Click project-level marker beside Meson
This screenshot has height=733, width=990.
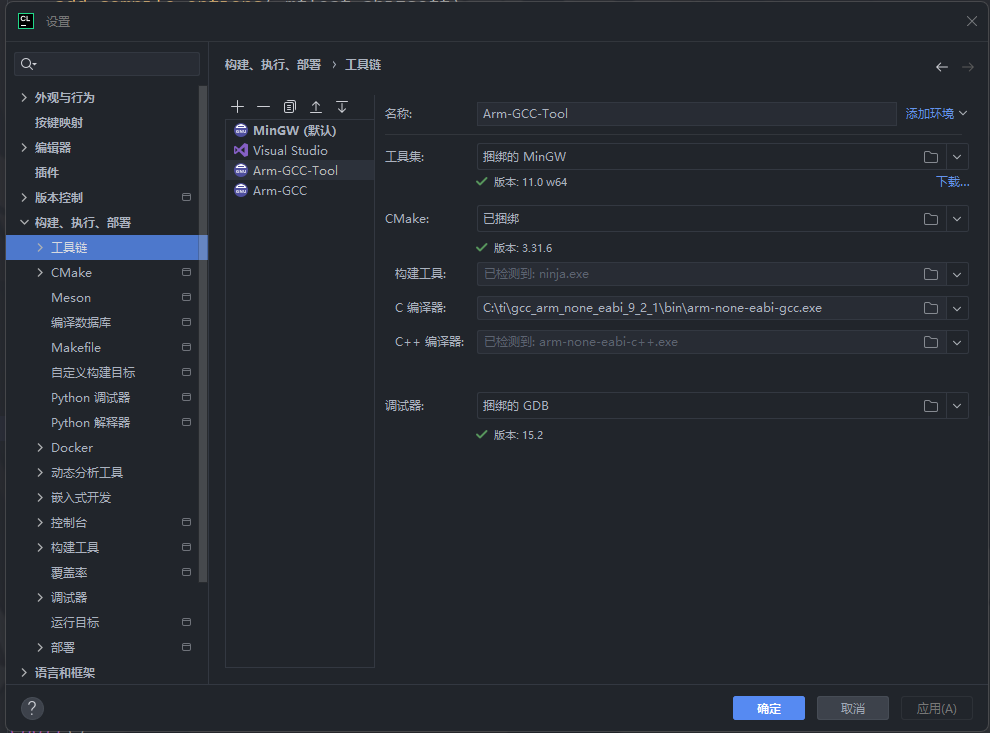[x=186, y=297]
